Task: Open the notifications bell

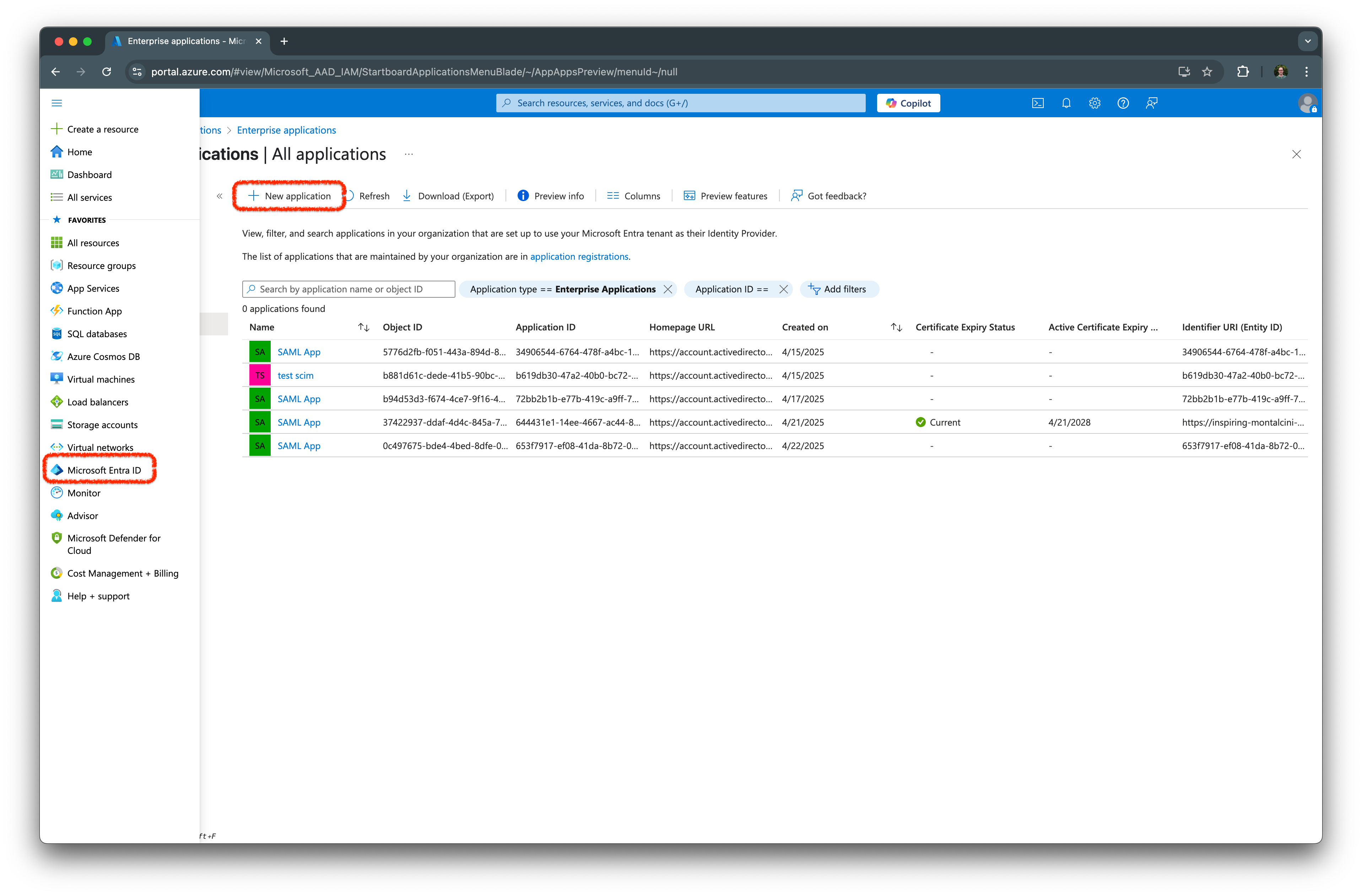Action: click(x=1066, y=103)
